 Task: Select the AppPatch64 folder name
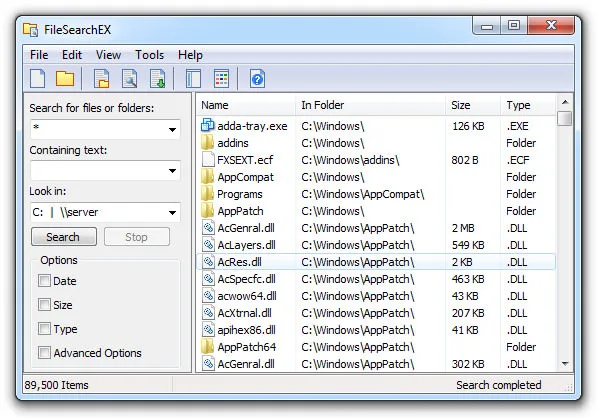coord(246,347)
